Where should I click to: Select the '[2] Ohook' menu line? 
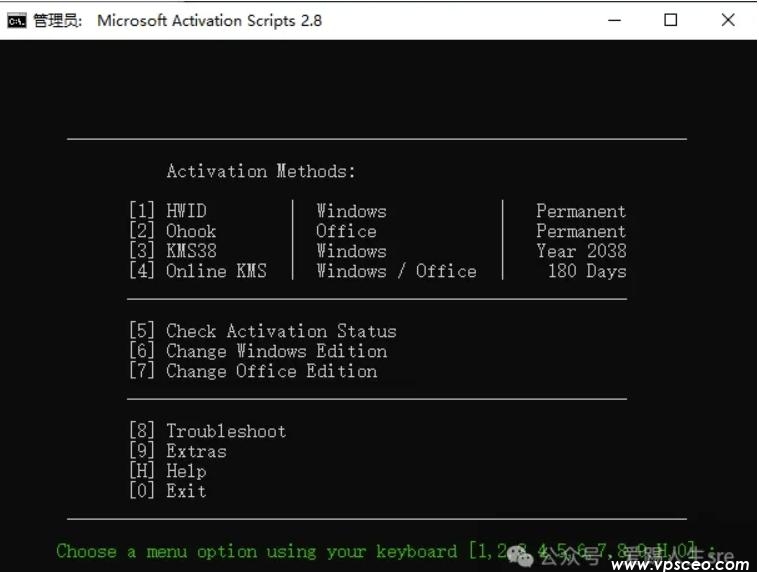pos(172,231)
